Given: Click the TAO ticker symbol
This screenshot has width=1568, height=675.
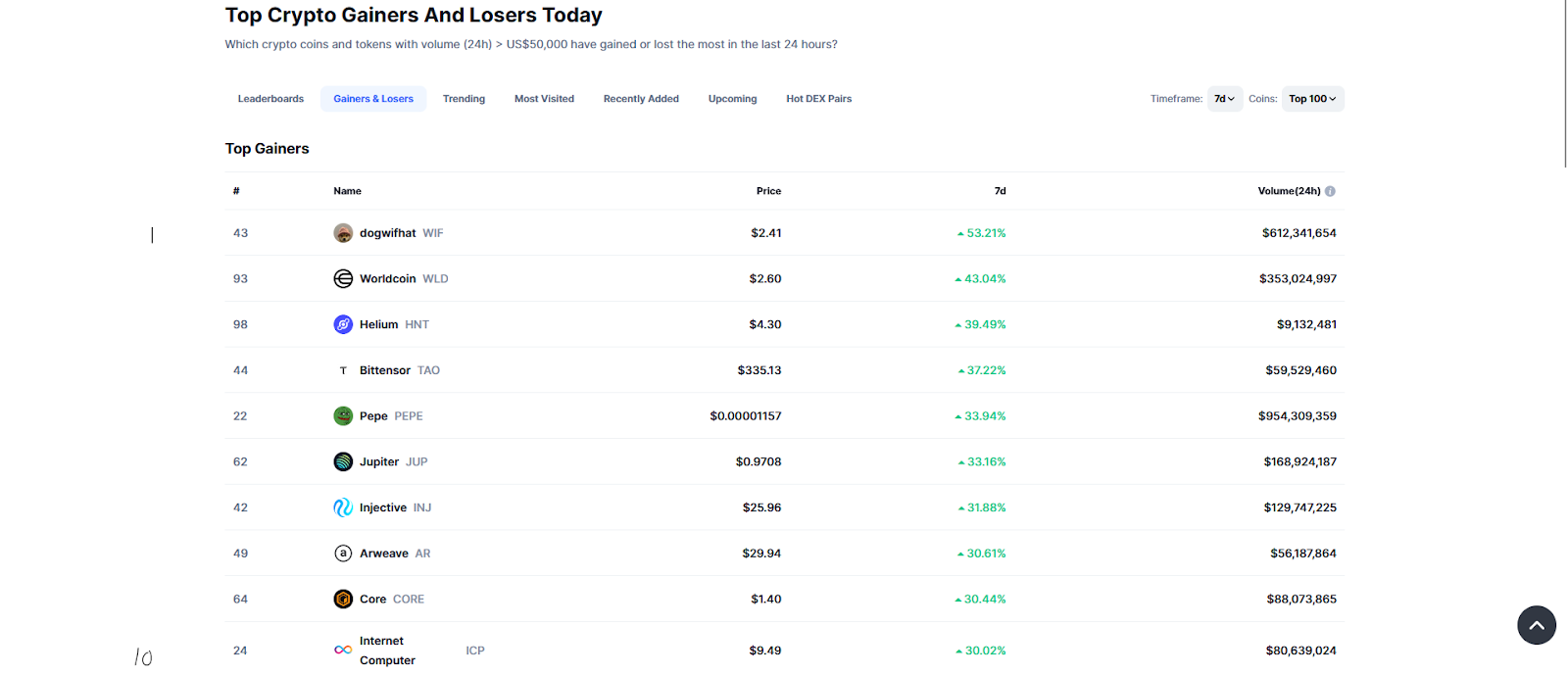Looking at the screenshot, I should tap(429, 370).
